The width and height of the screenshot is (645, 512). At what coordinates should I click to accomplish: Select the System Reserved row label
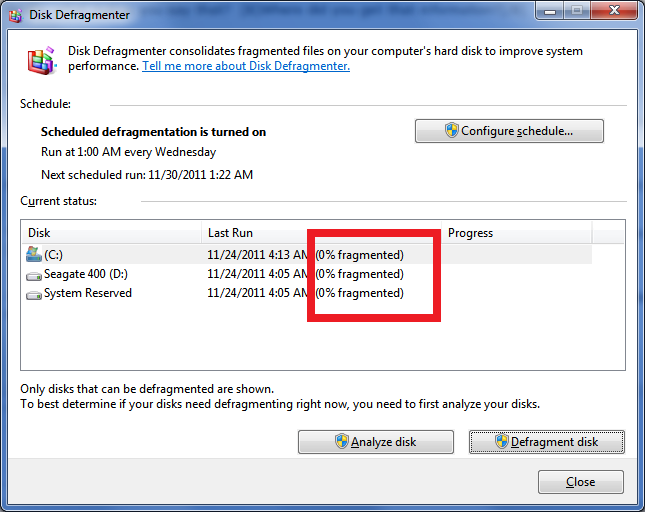point(88,293)
